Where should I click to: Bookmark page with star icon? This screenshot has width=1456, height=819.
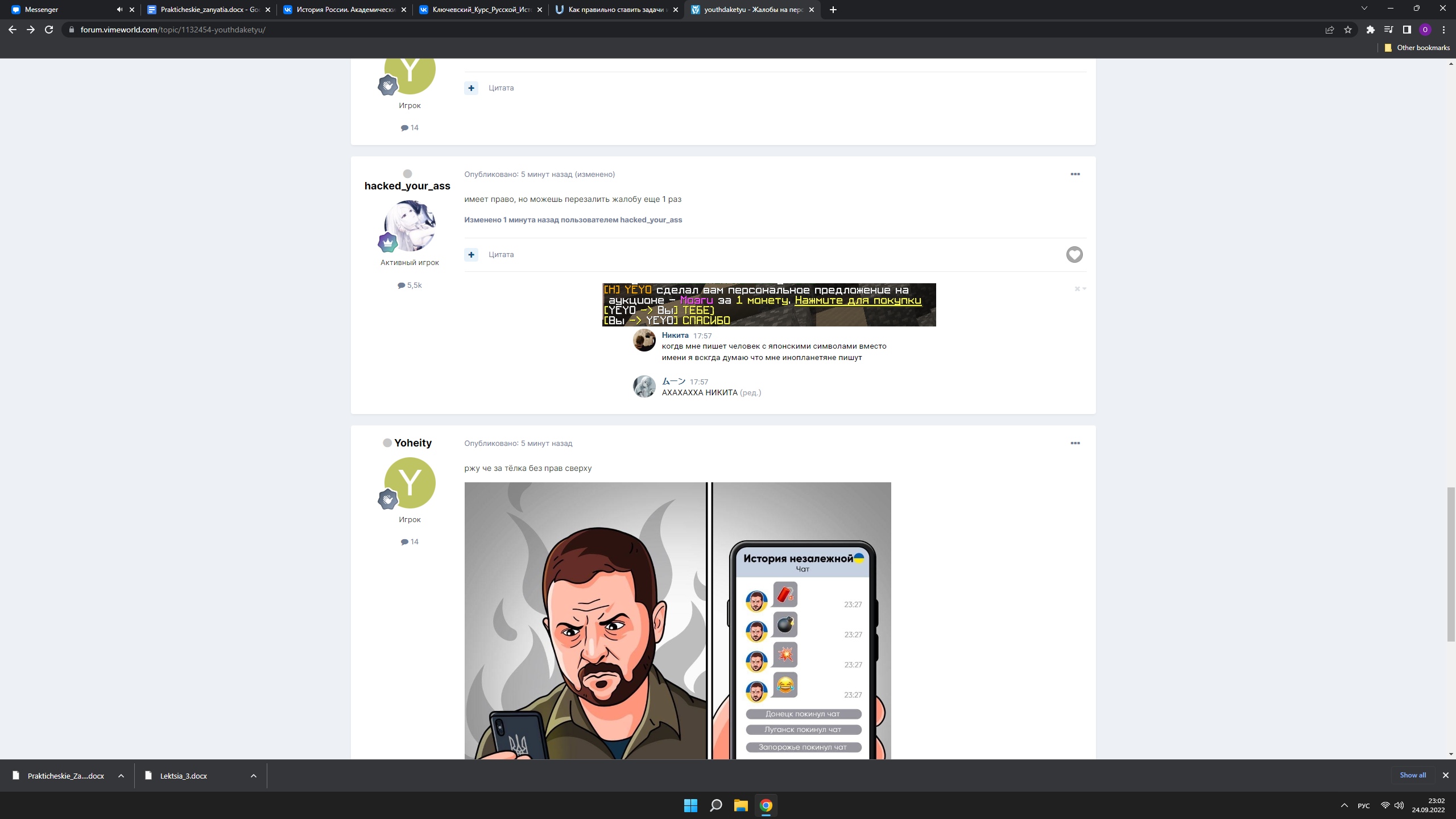(x=1348, y=30)
